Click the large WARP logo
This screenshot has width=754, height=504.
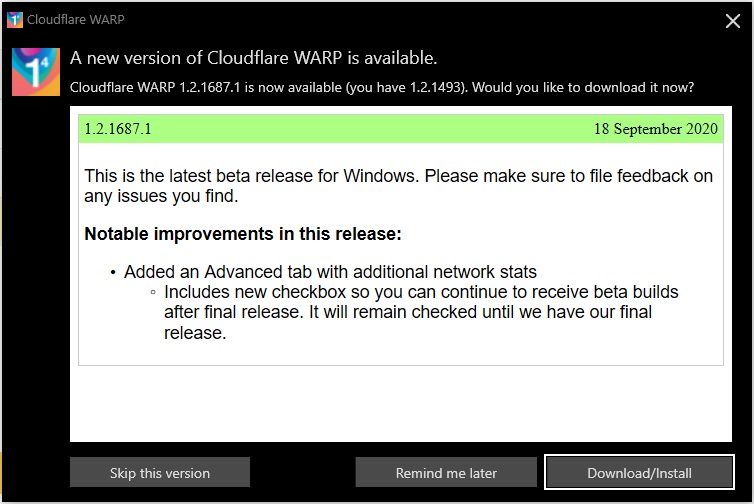click(x=36, y=70)
